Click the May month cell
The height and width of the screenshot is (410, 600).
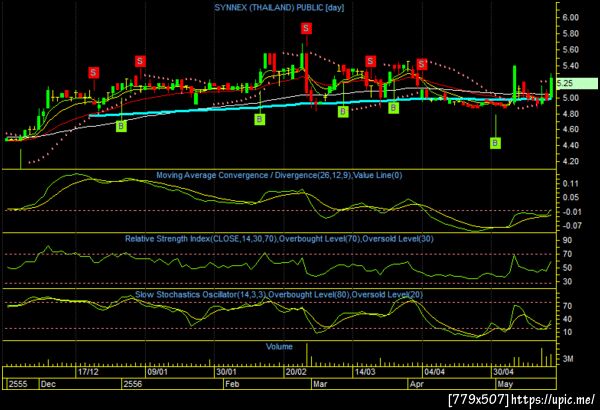click(x=525, y=384)
